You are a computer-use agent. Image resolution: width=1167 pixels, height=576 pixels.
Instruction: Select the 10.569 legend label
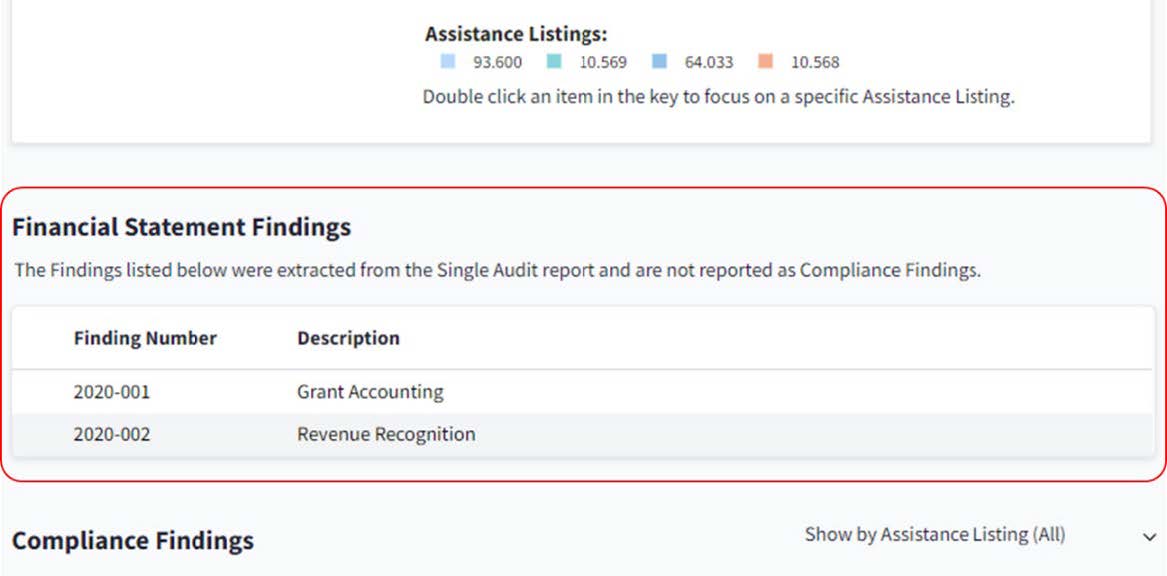tap(603, 62)
